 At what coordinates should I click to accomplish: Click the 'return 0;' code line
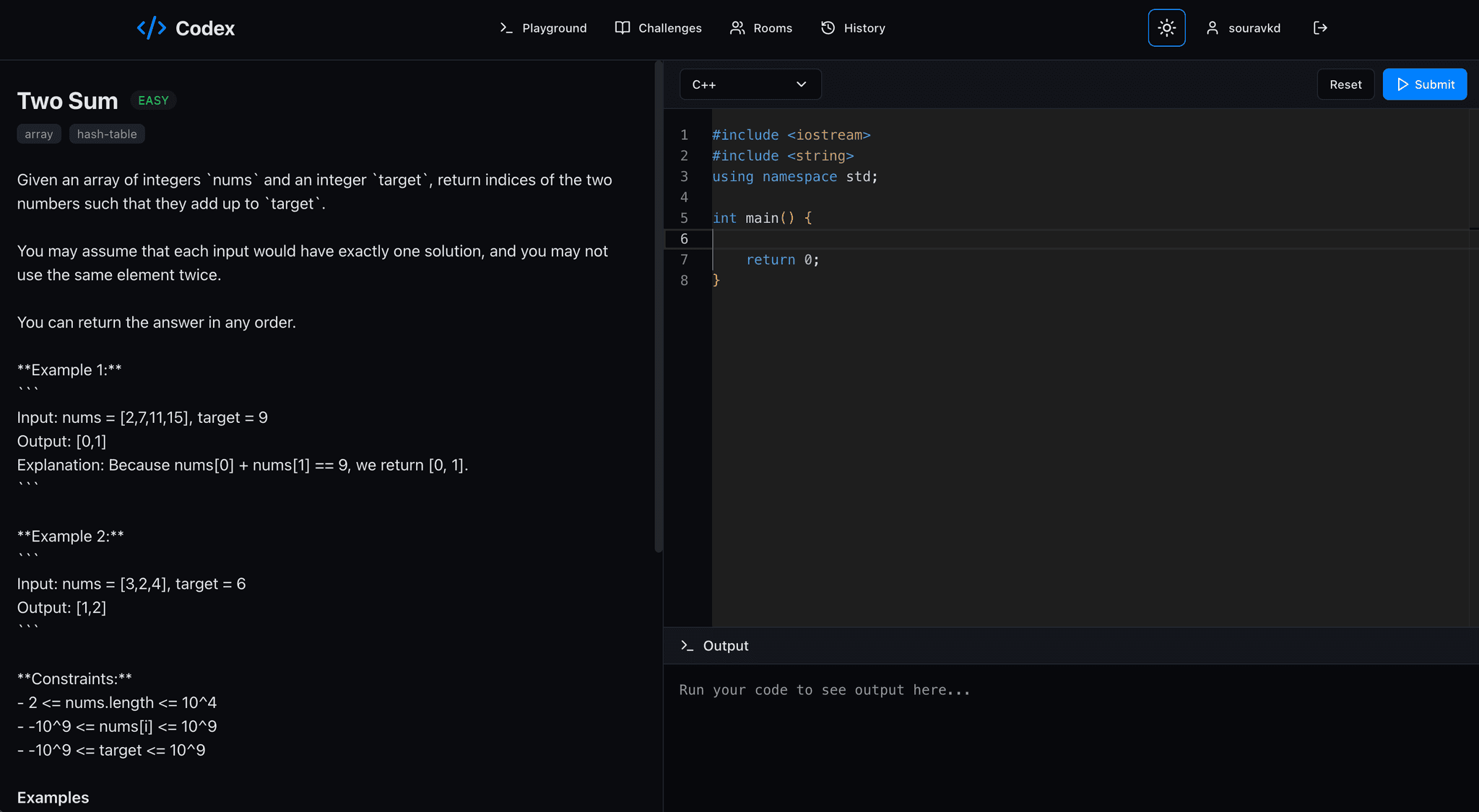[x=783, y=260]
